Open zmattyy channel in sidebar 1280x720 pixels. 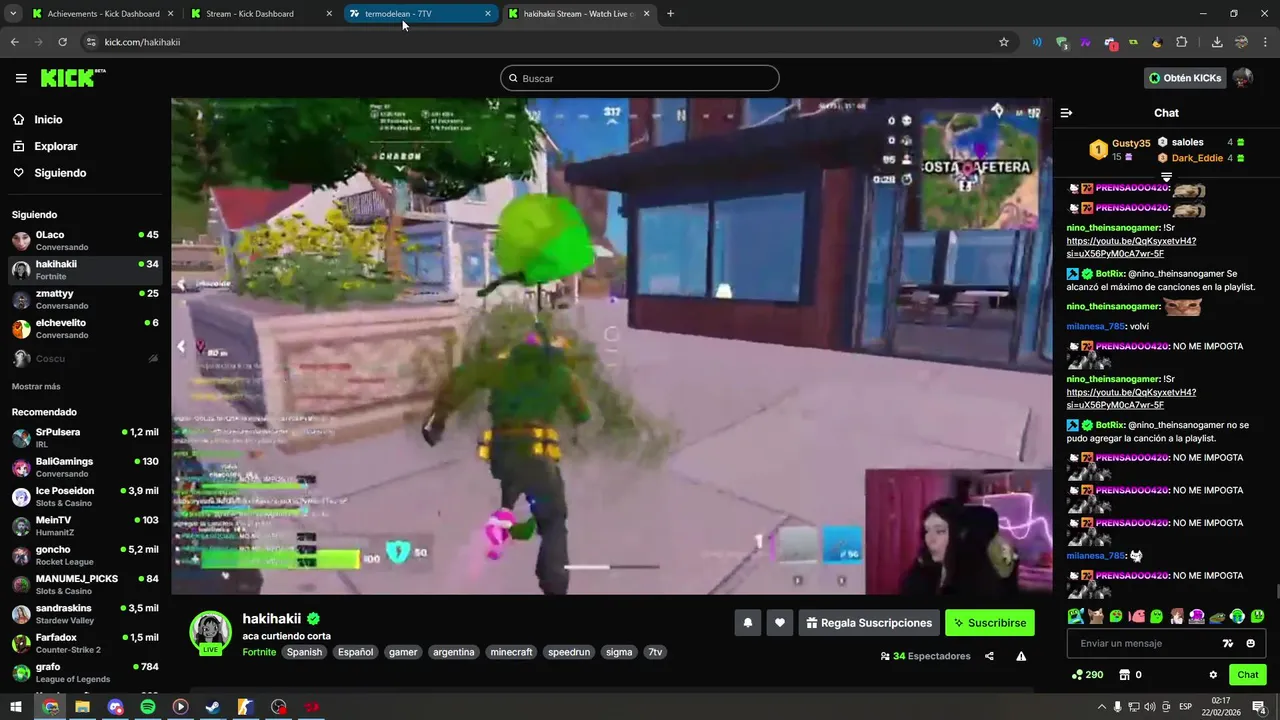pyautogui.click(x=85, y=299)
